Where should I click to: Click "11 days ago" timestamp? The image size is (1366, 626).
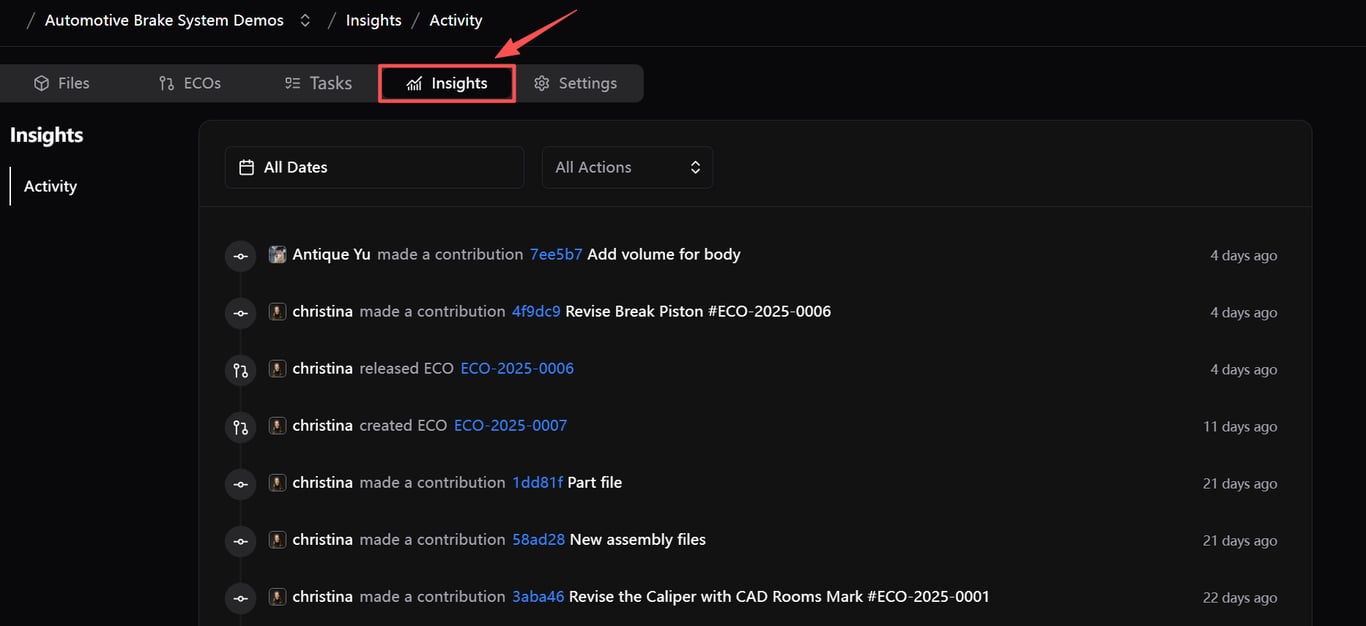(x=1240, y=426)
